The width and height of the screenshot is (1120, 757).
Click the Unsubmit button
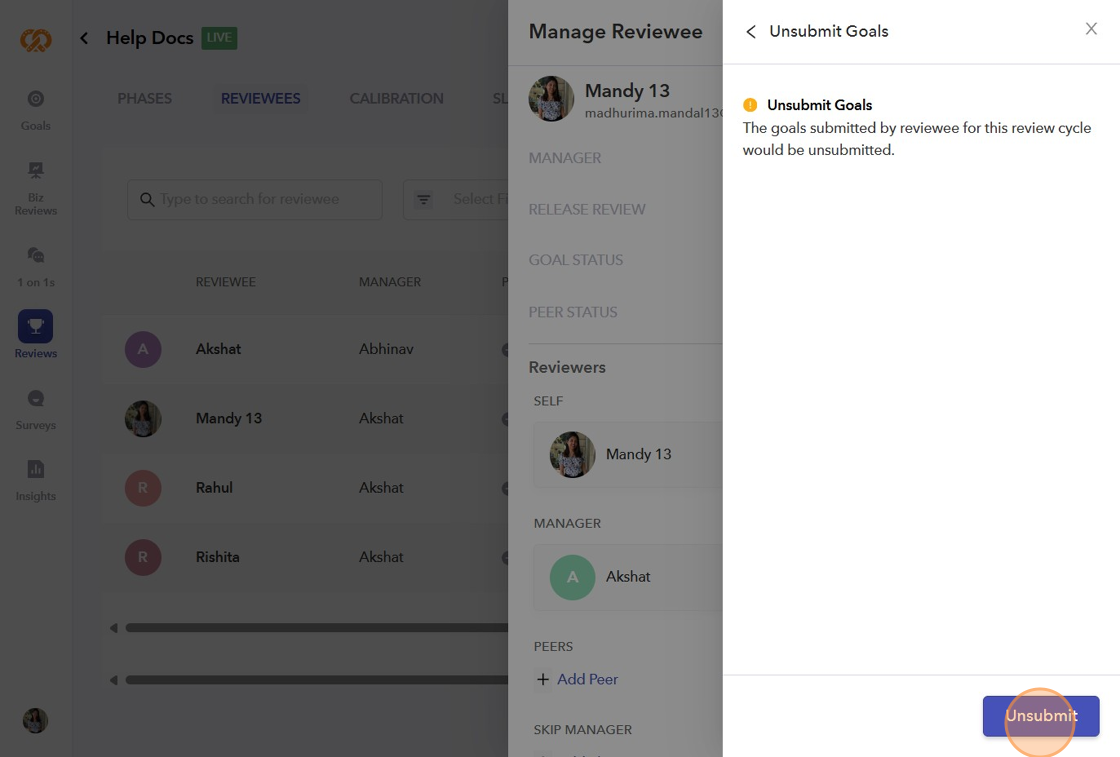point(1041,716)
